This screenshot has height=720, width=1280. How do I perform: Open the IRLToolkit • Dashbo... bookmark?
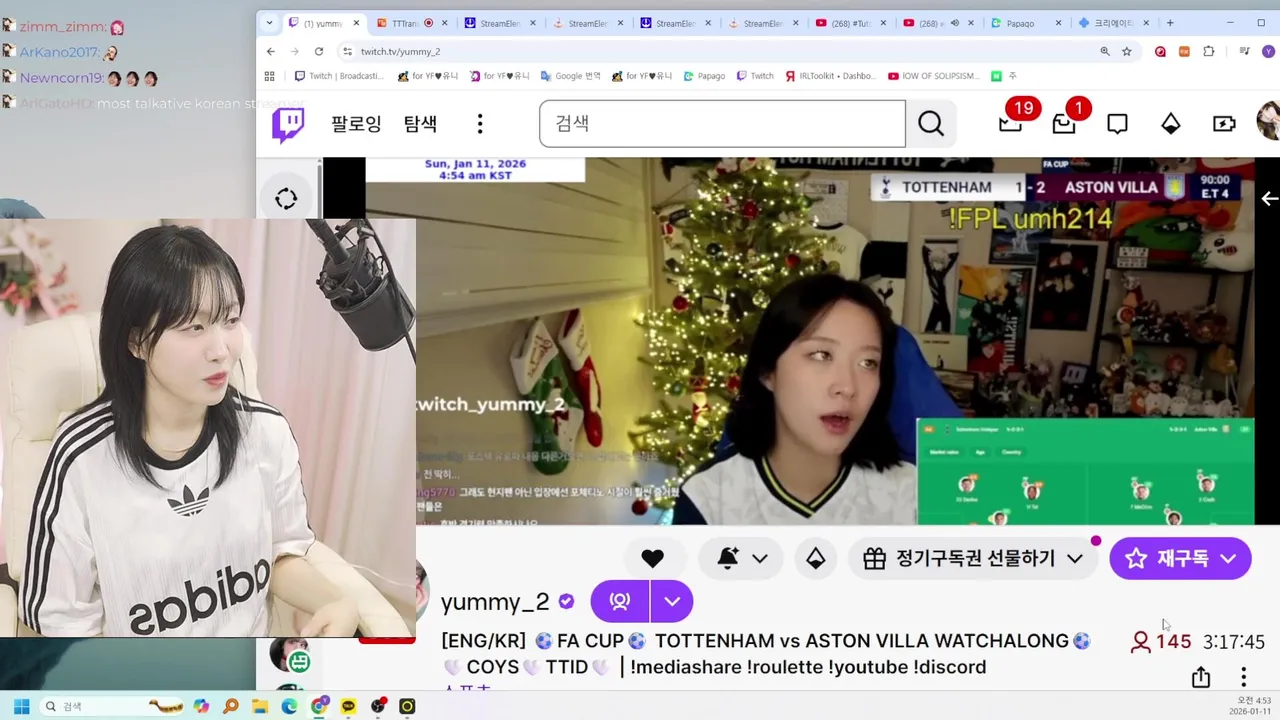pos(830,76)
